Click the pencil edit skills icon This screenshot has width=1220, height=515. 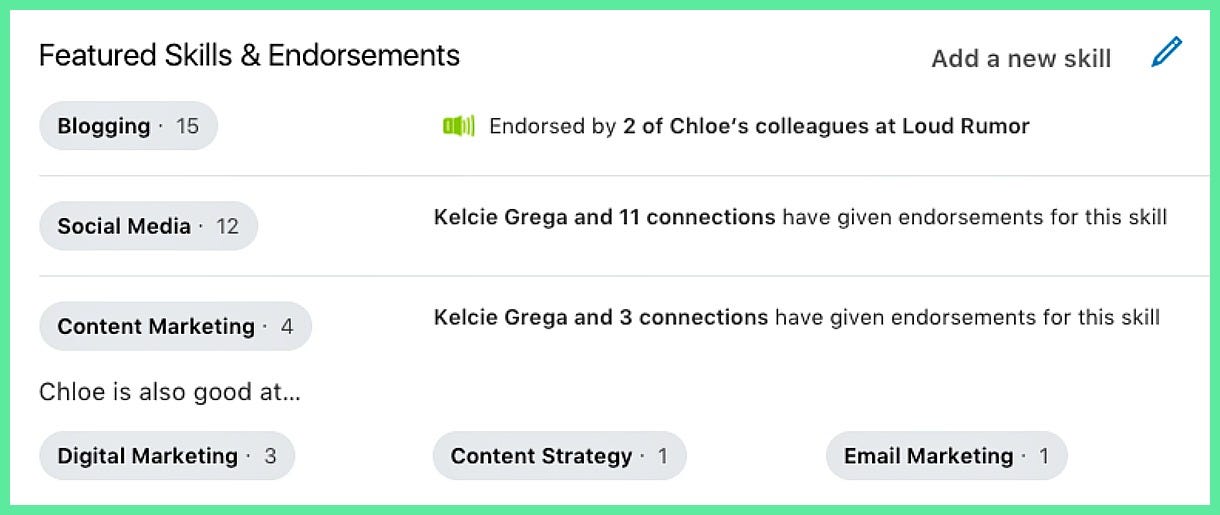1167,52
